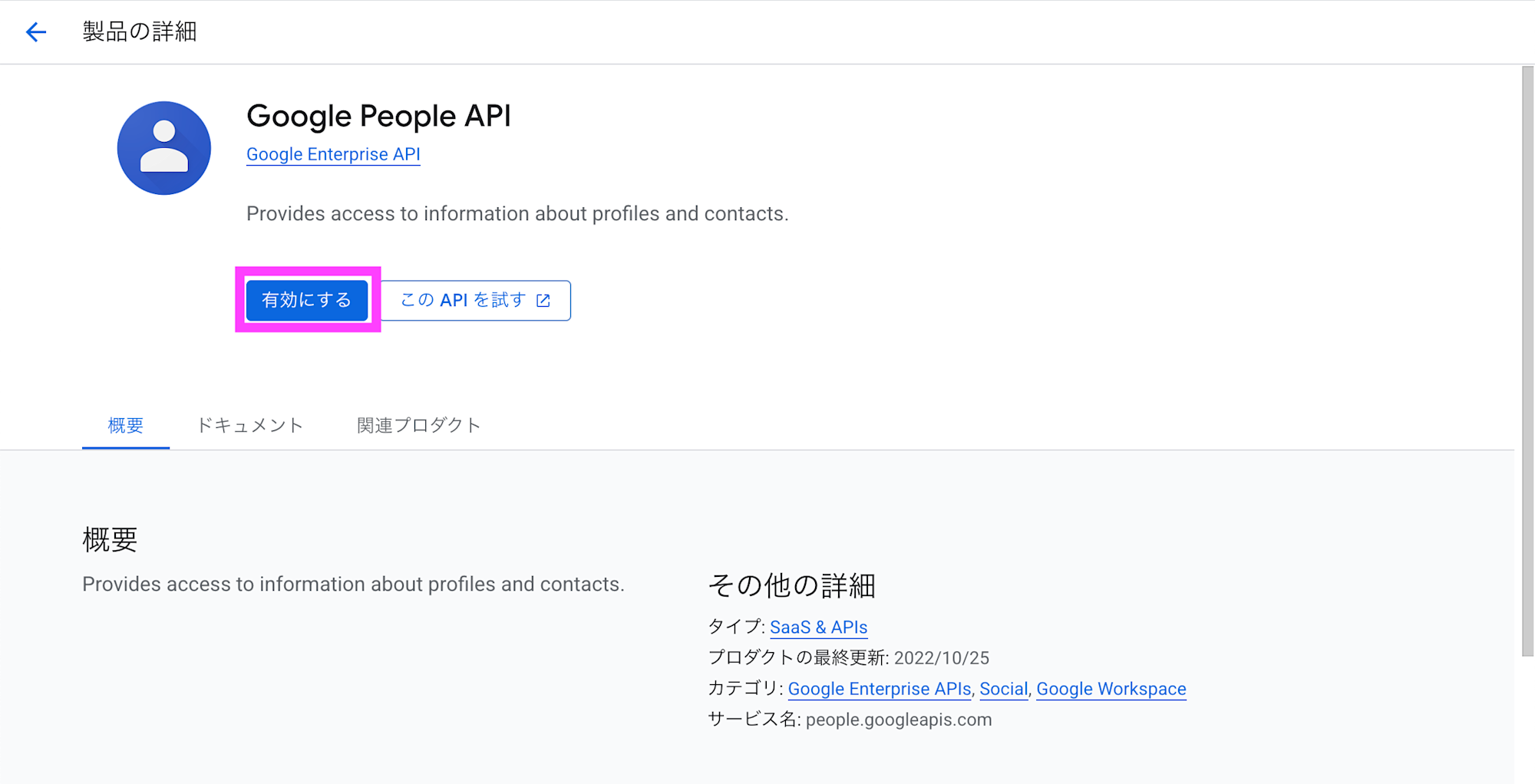Click the Google People API logo icon
The height and width of the screenshot is (784, 1535).
click(163, 148)
